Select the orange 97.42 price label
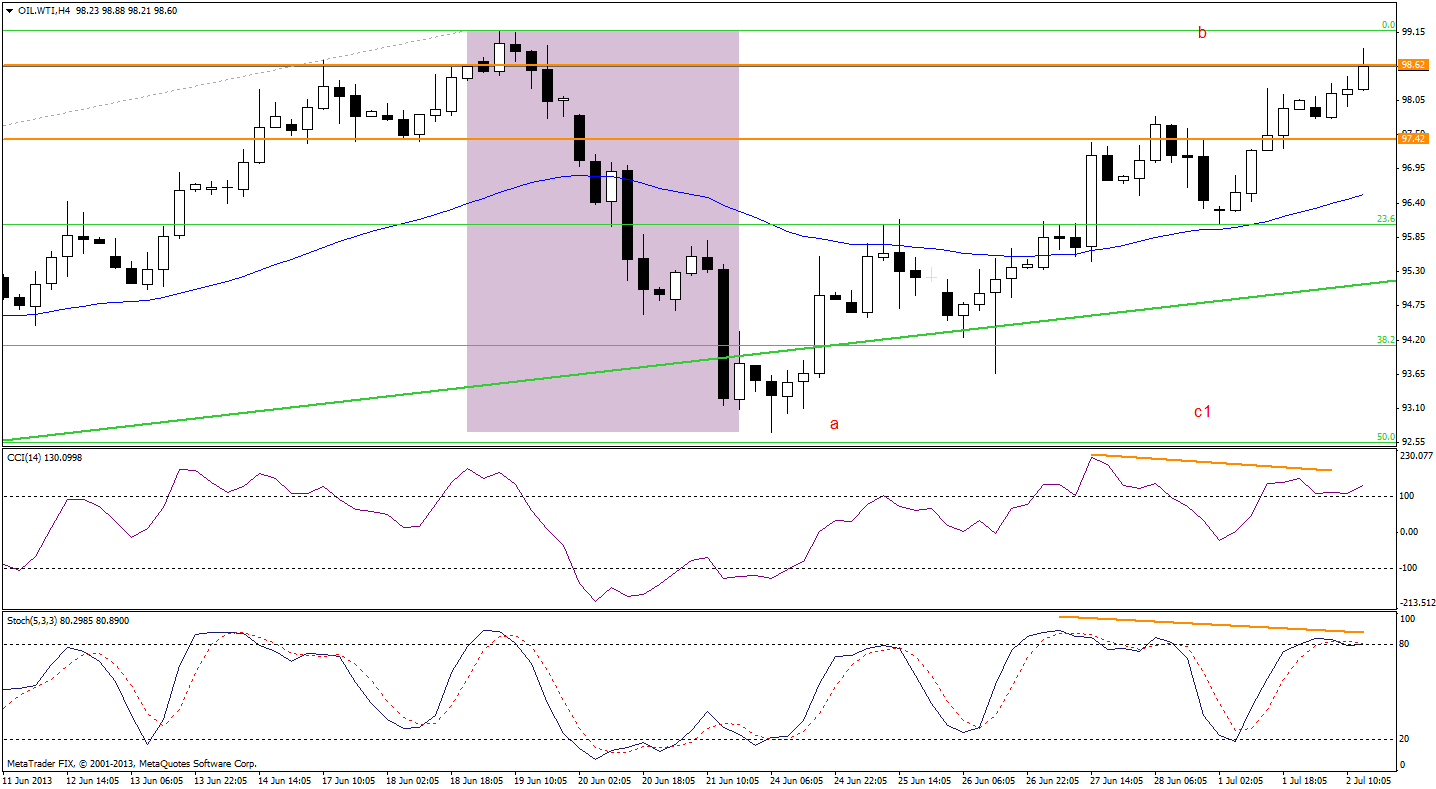The image size is (1436, 789). [x=1413, y=139]
